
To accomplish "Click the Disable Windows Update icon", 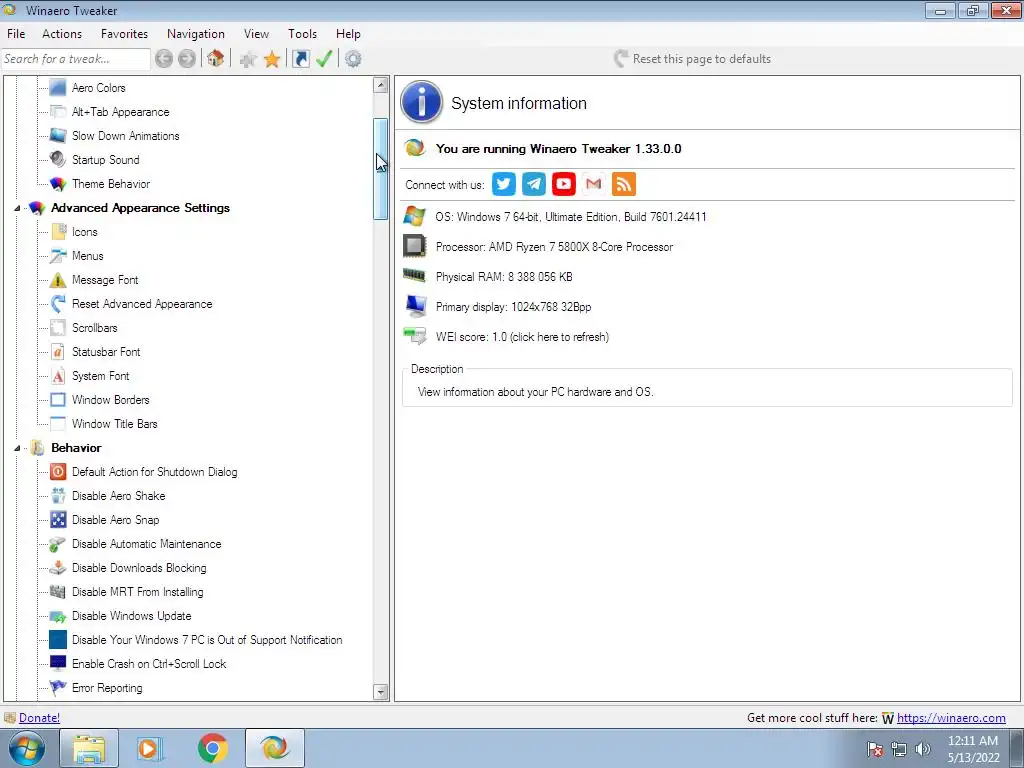I will [x=58, y=616].
